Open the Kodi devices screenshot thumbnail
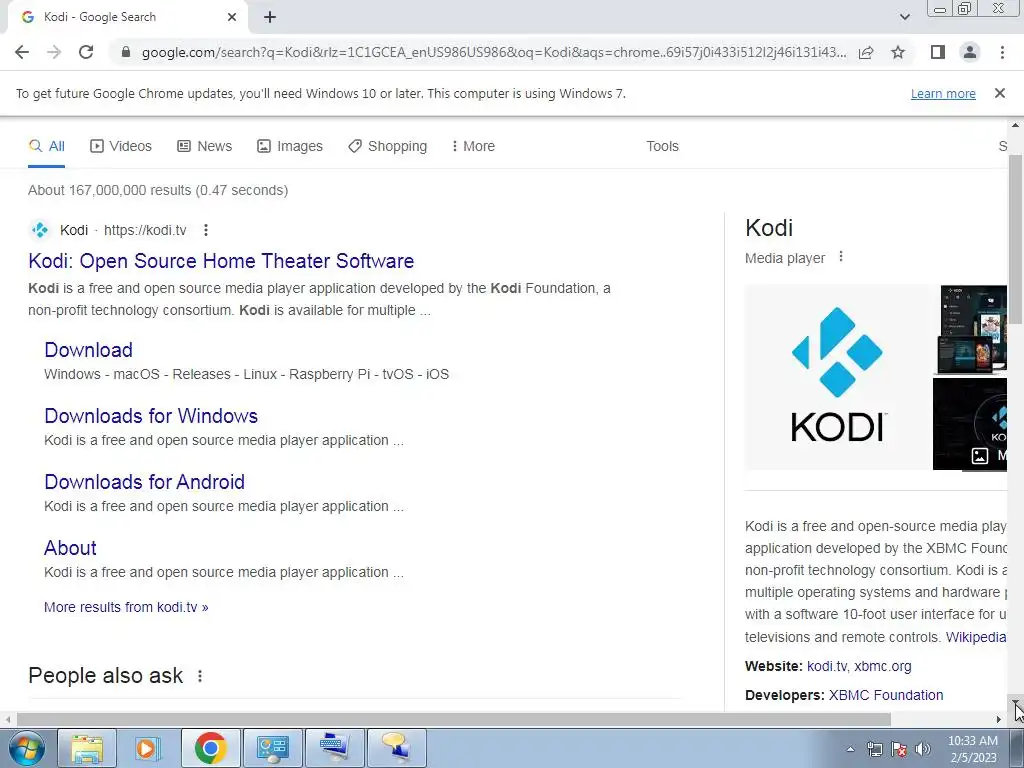Viewport: 1024px width, 768px height. [970, 330]
